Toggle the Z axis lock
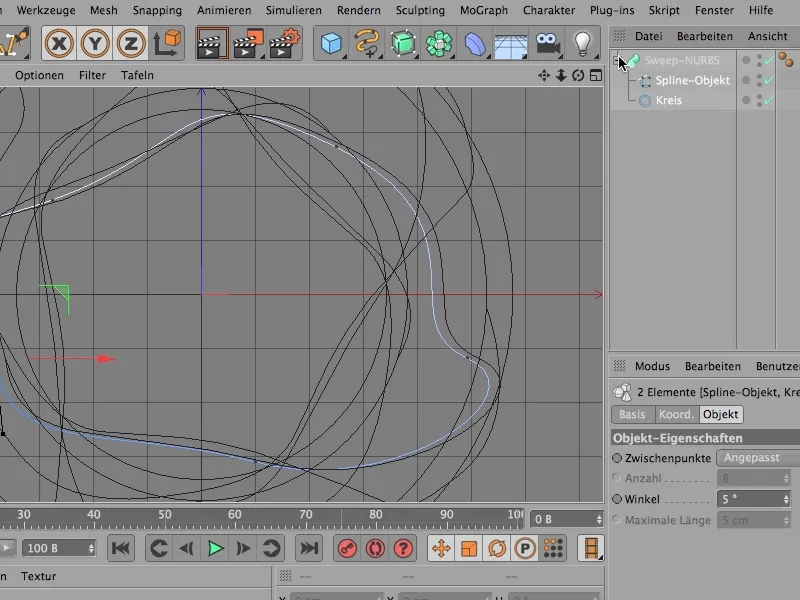The image size is (800, 600). pos(131,43)
